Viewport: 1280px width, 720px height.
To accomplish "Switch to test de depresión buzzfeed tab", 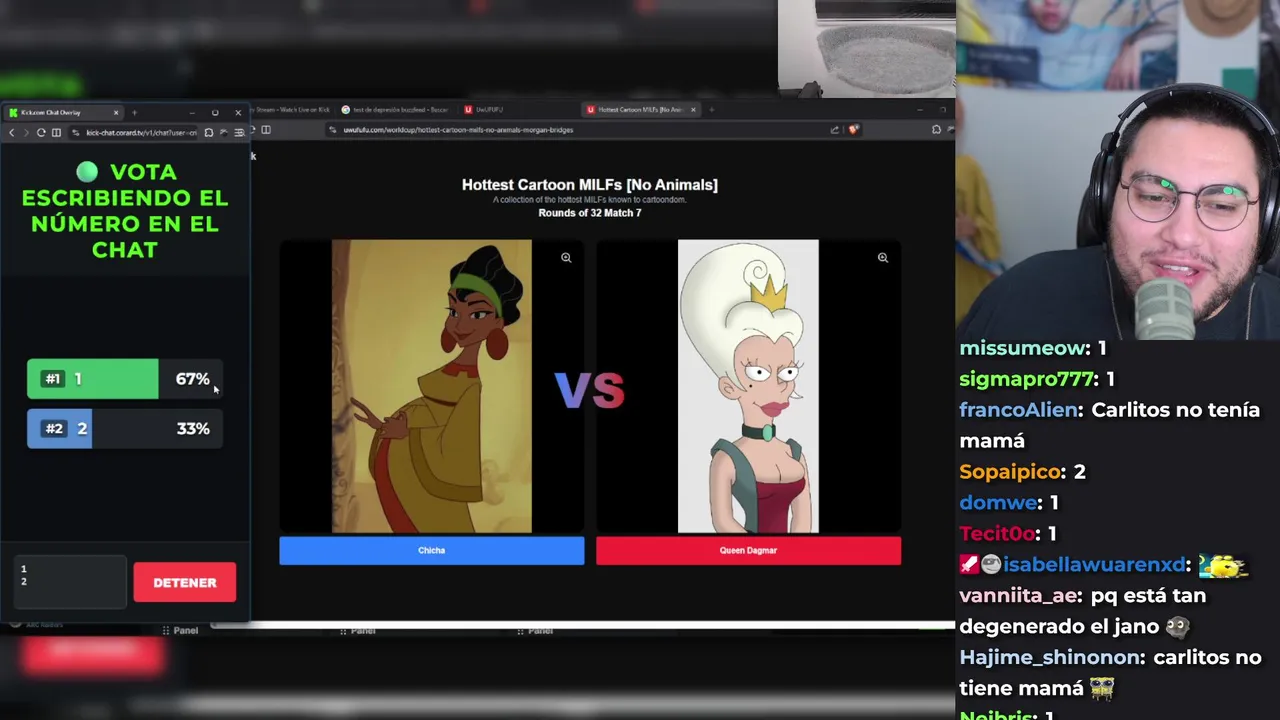I will [396, 109].
